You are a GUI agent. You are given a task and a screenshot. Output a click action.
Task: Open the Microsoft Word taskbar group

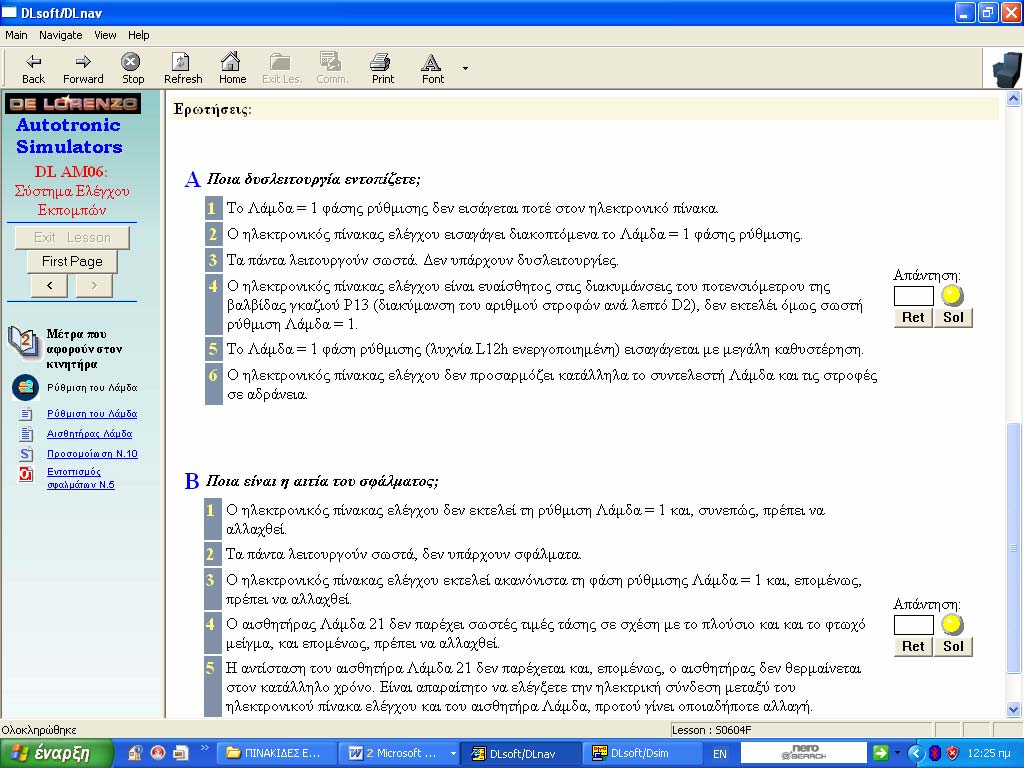point(400,753)
